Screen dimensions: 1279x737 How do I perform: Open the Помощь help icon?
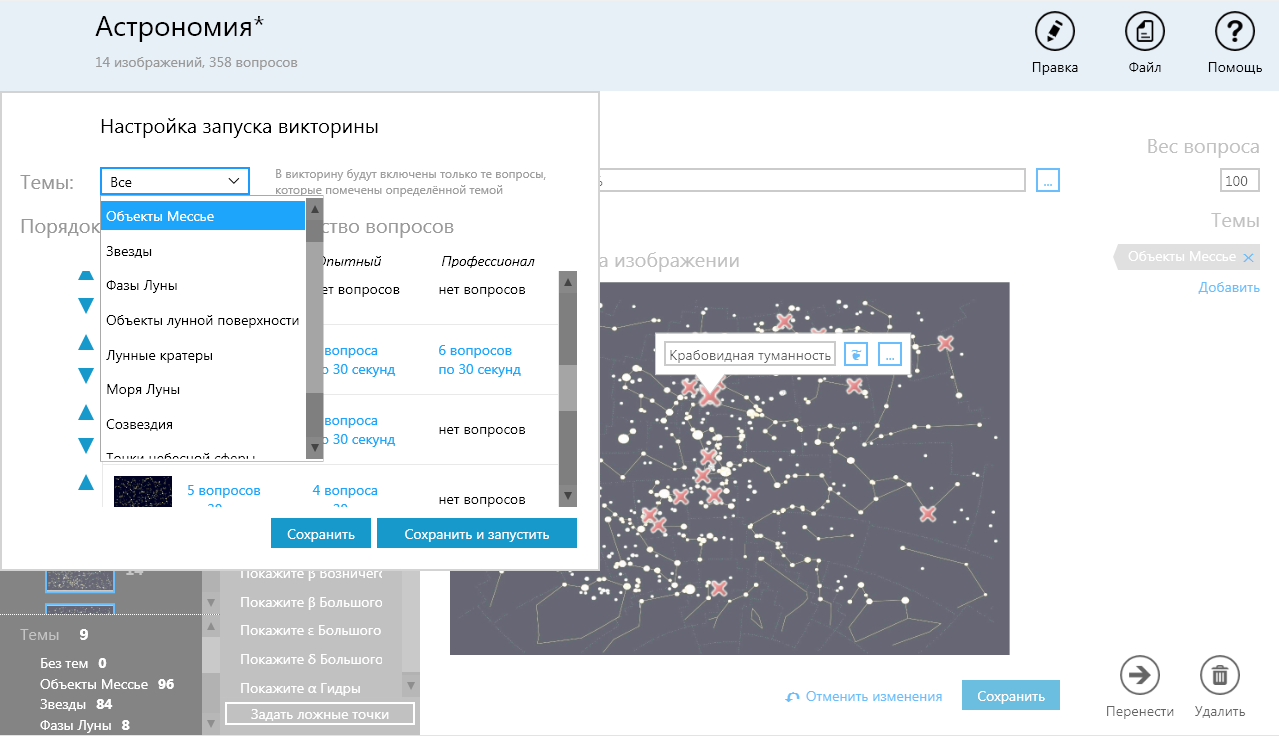(1234, 32)
